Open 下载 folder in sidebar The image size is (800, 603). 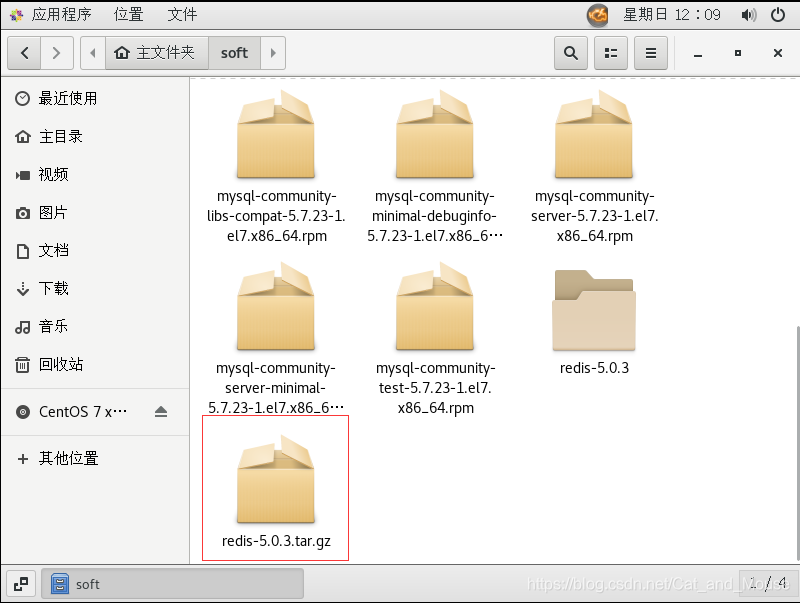point(95,289)
